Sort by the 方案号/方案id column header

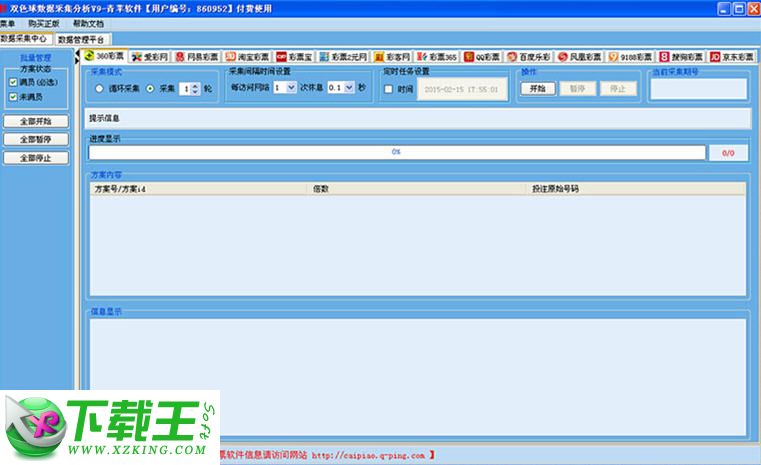pos(198,189)
